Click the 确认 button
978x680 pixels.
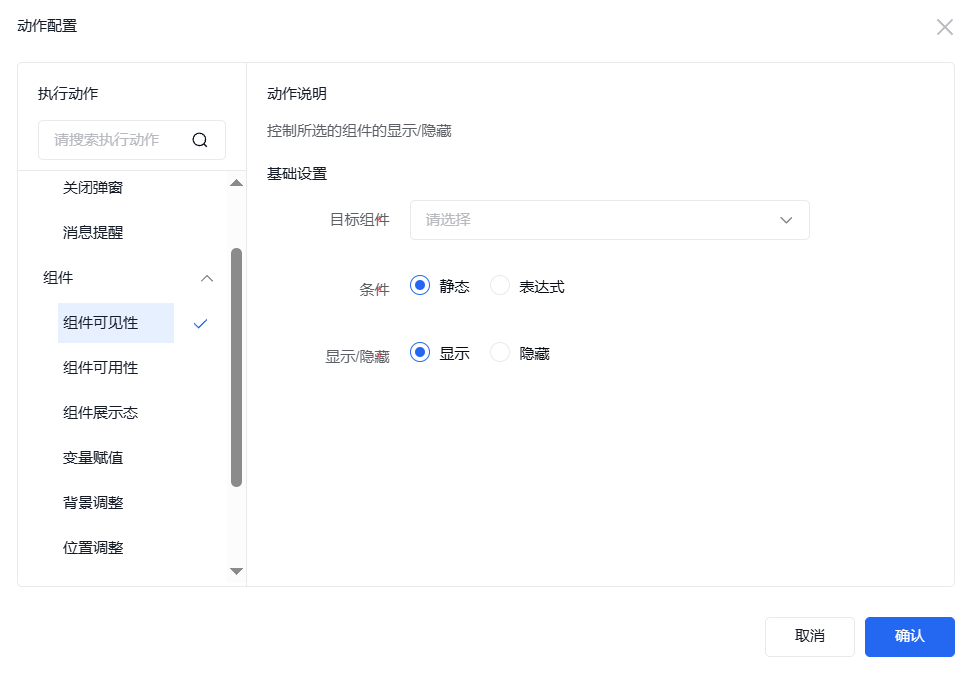909,636
